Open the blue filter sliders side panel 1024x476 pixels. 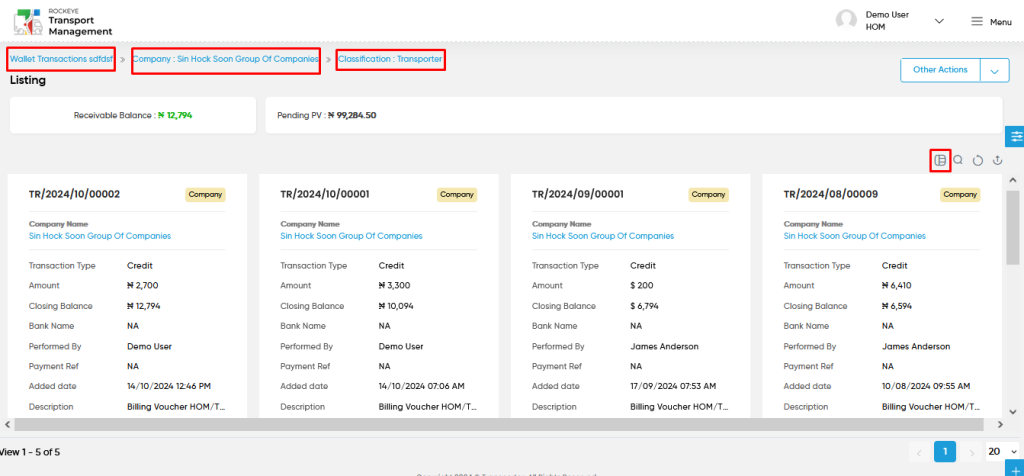coord(1016,136)
